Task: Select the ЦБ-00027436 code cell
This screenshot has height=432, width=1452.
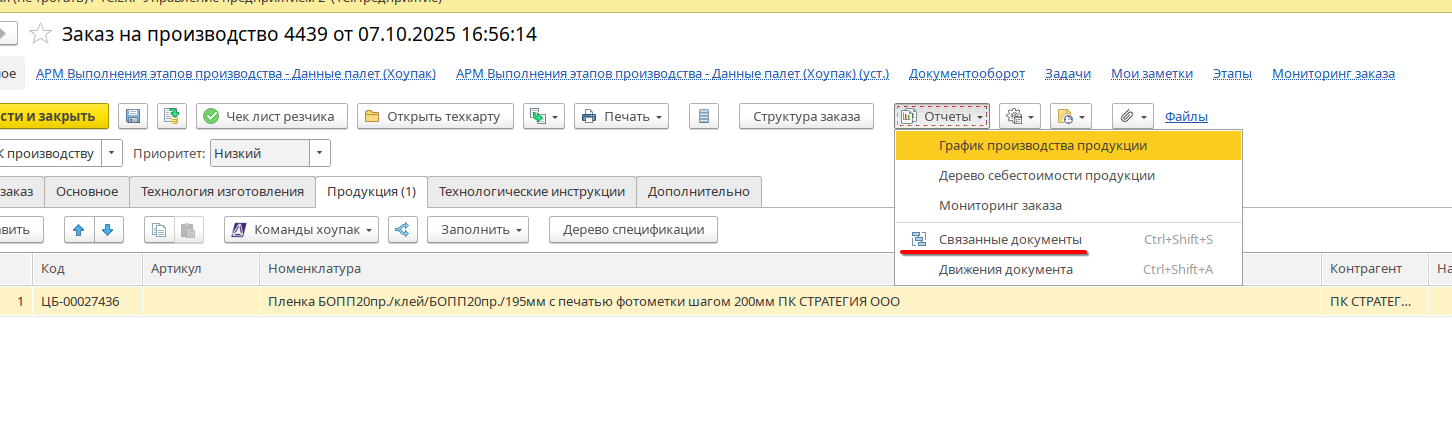Action: (x=80, y=301)
